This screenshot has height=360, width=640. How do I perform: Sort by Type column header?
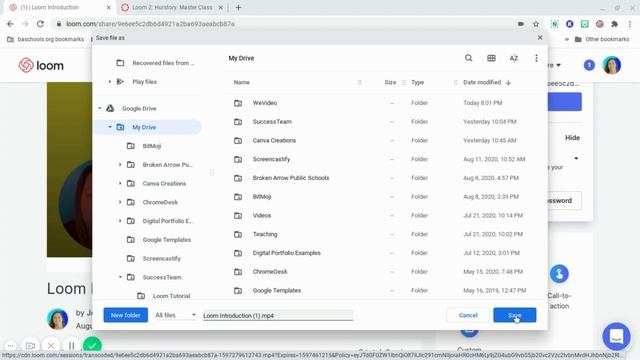tap(417, 82)
